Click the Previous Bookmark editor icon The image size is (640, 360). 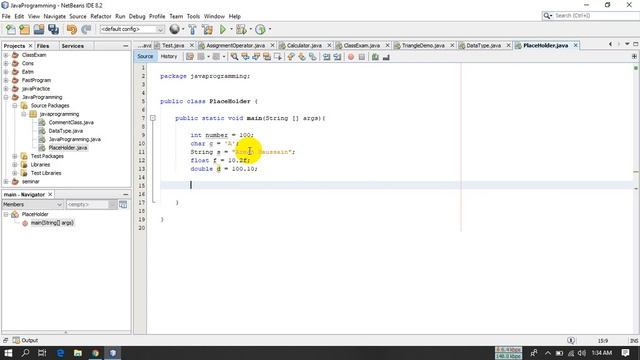pyautogui.click(x=291, y=57)
